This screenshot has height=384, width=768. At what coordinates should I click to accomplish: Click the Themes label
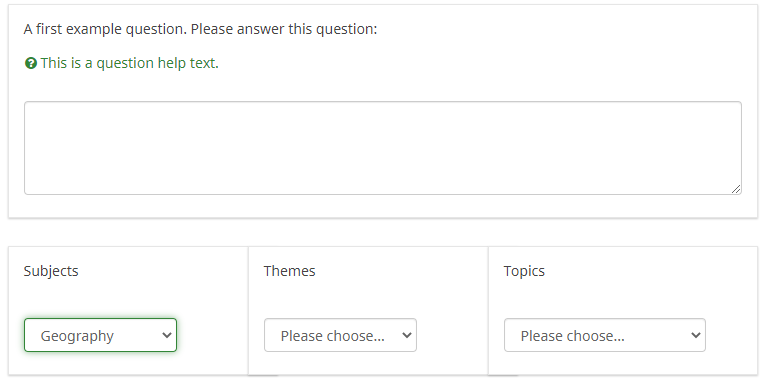(x=289, y=271)
